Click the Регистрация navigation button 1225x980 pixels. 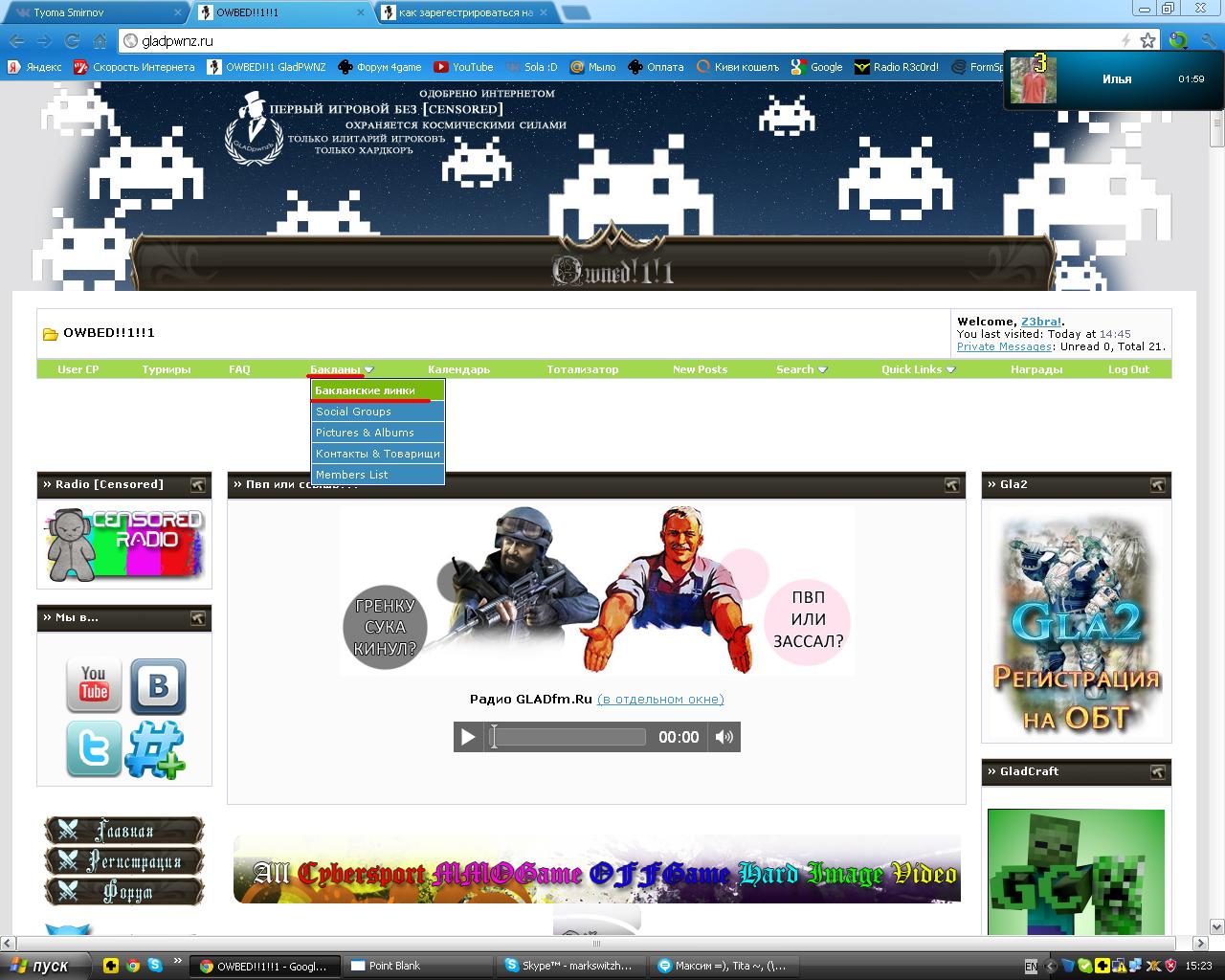coord(124,861)
